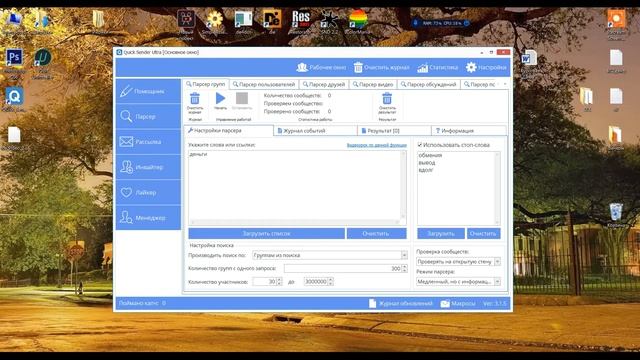Image resolution: width=640 pixels, height=360 pixels.
Task: Switch to the Журнал событий tab
Action: 315,131
